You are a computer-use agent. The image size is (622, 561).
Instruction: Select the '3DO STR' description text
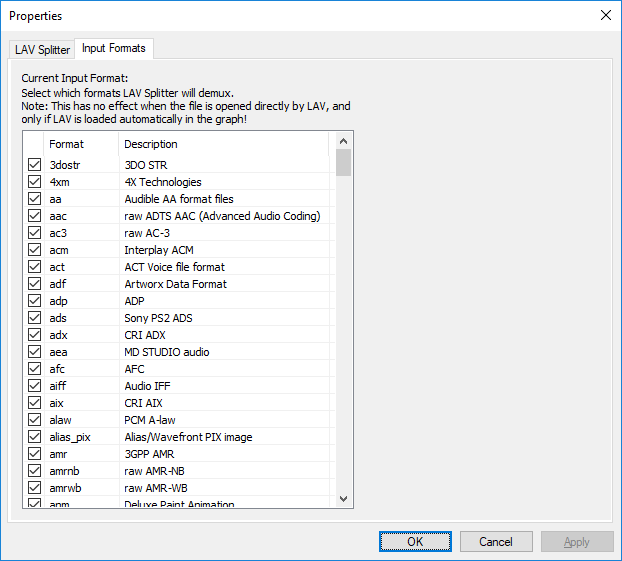click(146, 165)
